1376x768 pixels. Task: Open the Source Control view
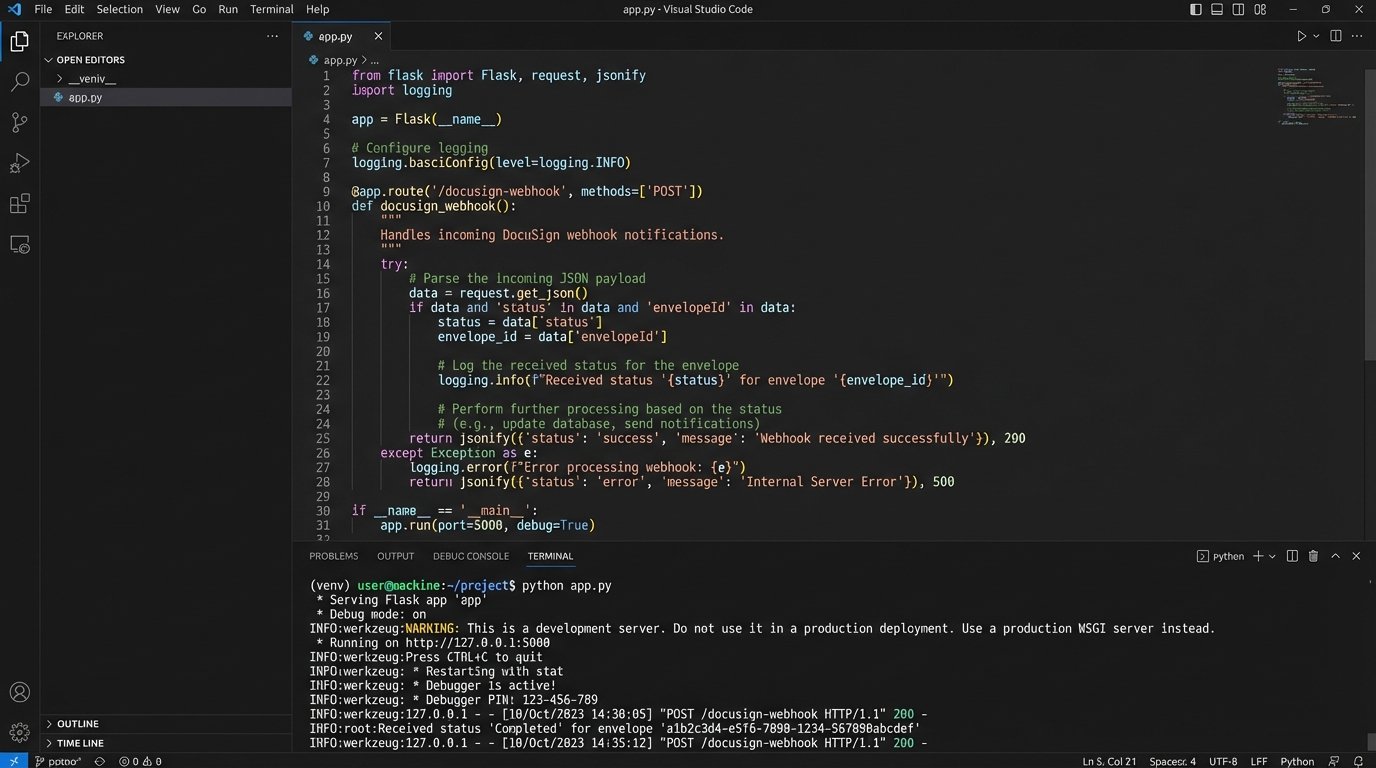(19, 123)
